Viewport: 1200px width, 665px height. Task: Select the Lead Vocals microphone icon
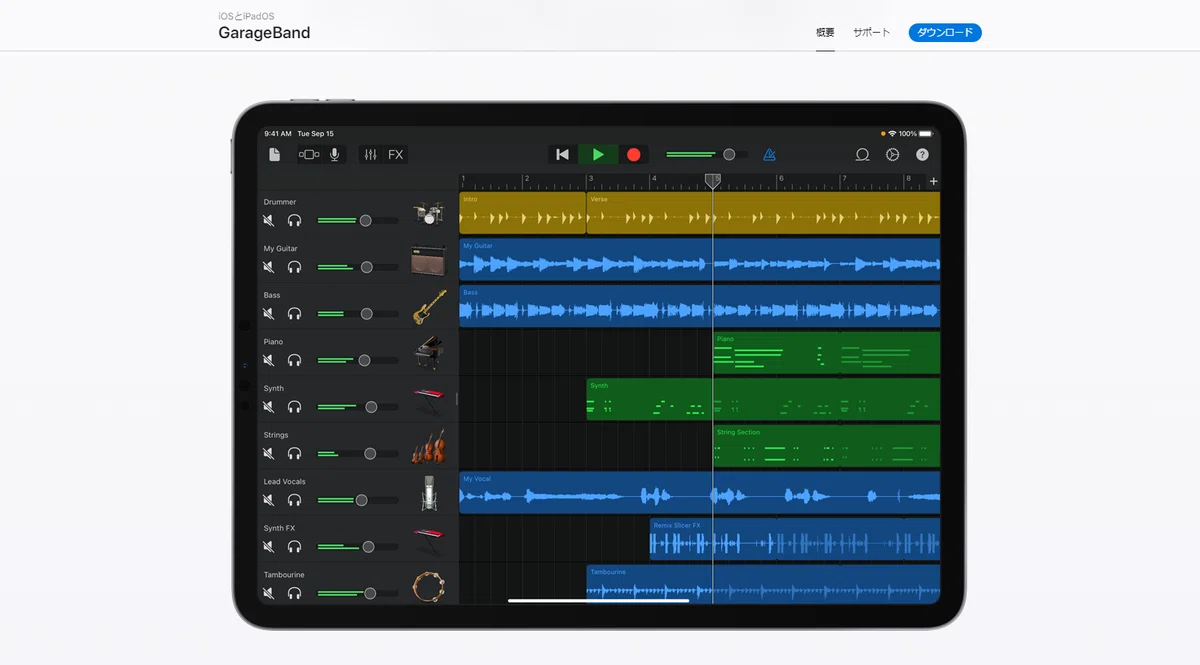click(429, 493)
